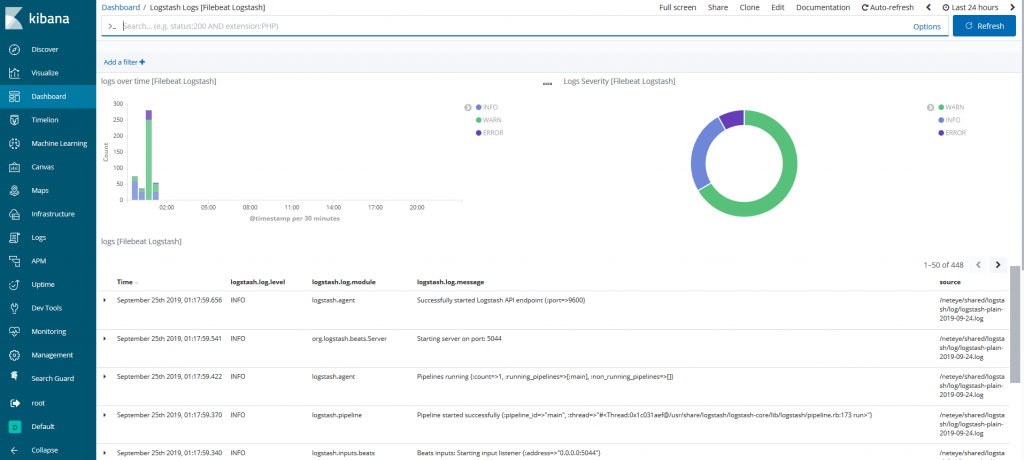Open panel options ellipsis for logs over time

tap(548, 84)
